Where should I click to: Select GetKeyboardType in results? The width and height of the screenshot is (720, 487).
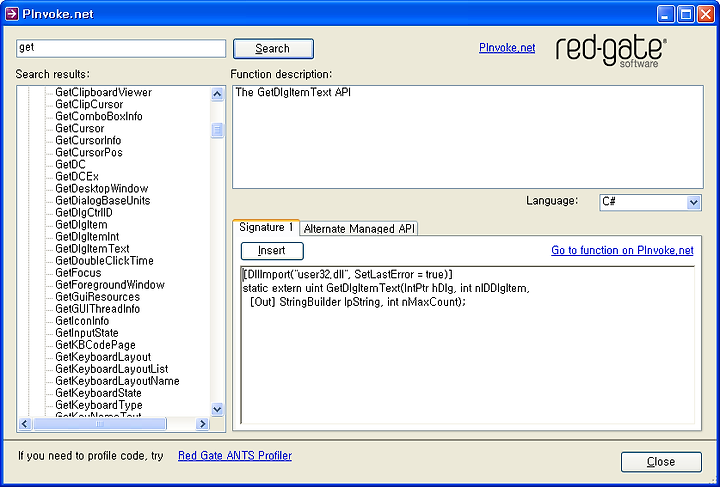point(99,405)
